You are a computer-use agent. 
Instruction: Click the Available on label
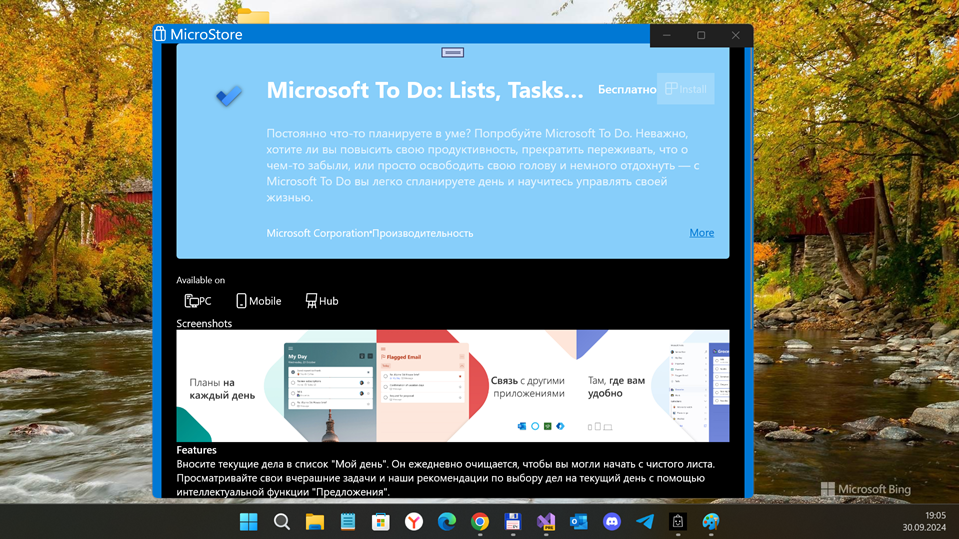pos(201,280)
